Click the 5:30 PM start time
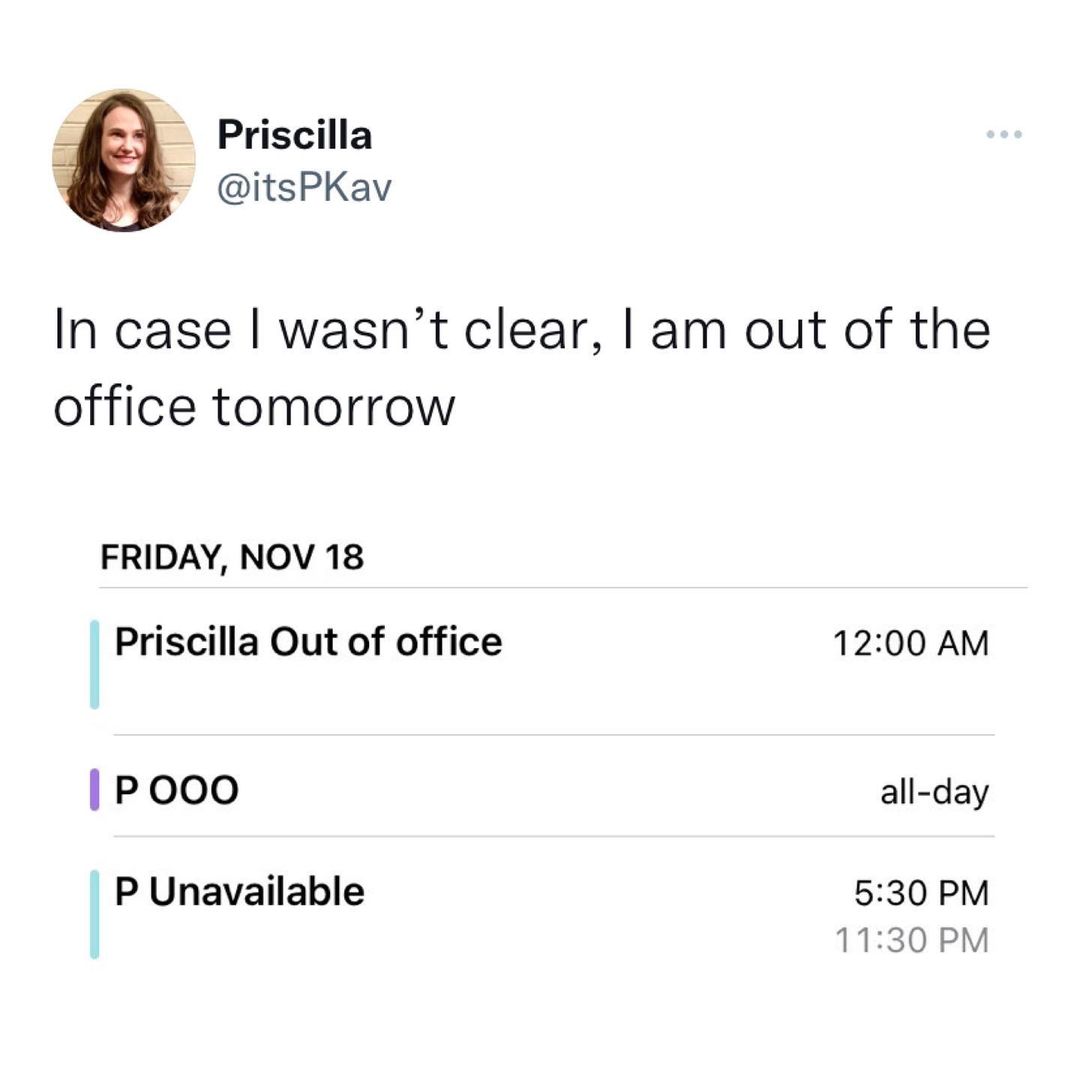The height and width of the screenshot is (1080, 1080). tap(921, 892)
